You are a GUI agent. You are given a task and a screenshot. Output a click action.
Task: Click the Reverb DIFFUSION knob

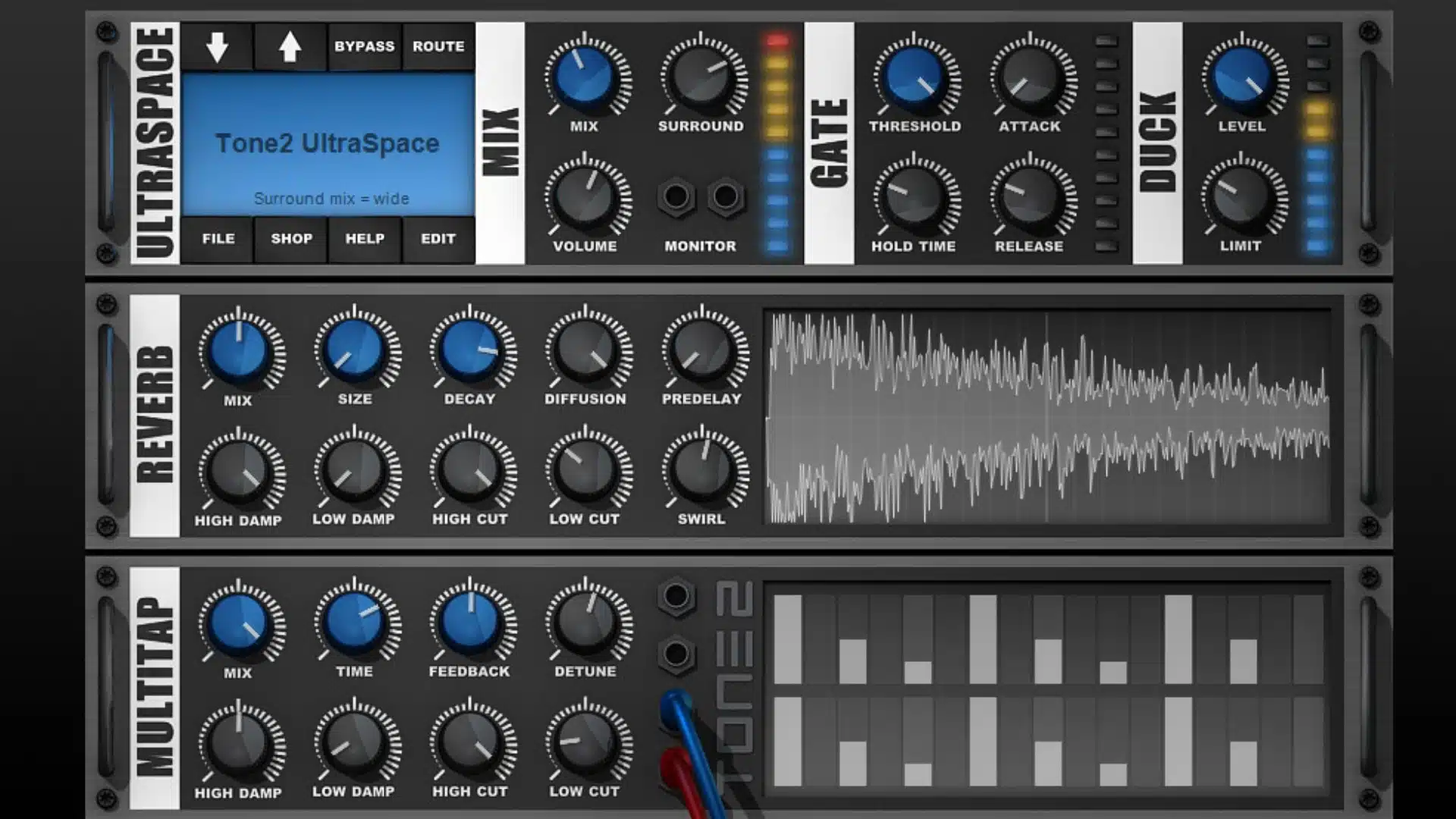pyautogui.click(x=586, y=350)
